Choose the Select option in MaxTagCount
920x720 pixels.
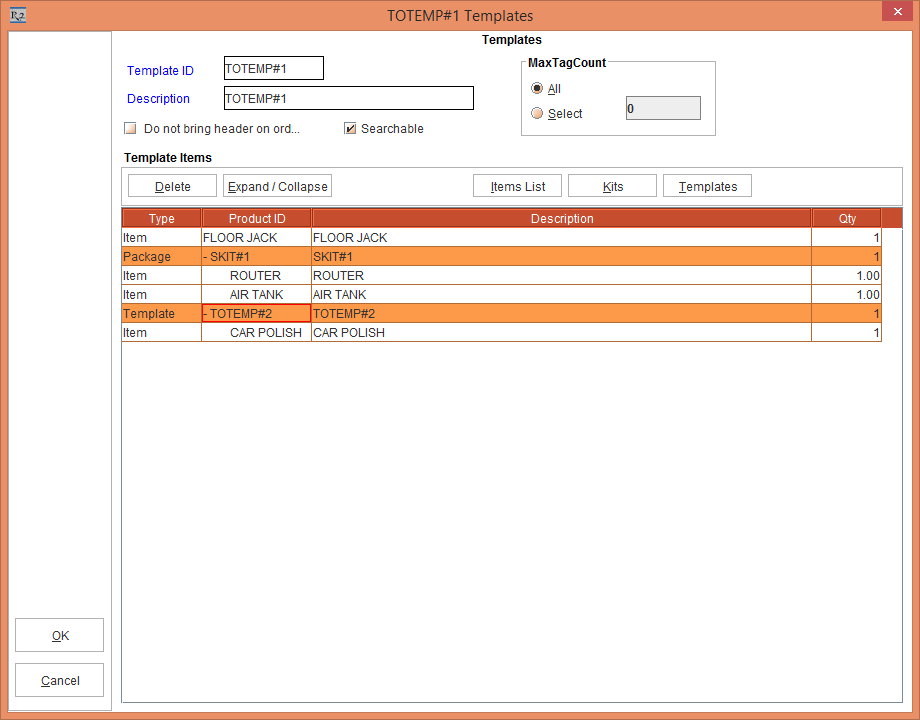point(537,113)
